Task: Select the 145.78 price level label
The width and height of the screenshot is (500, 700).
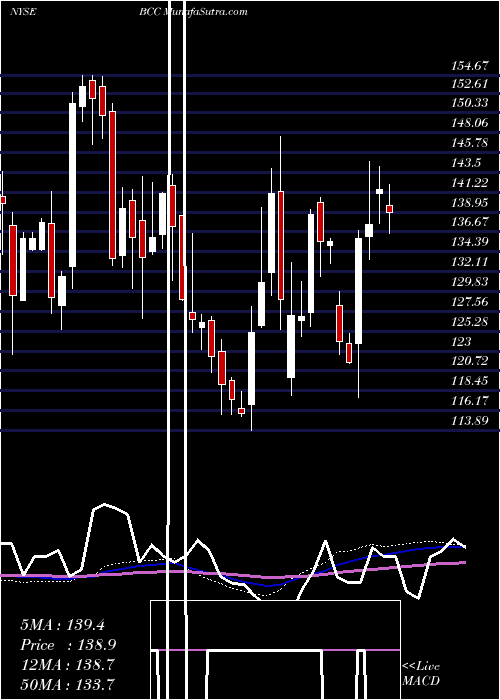Action: [470, 142]
